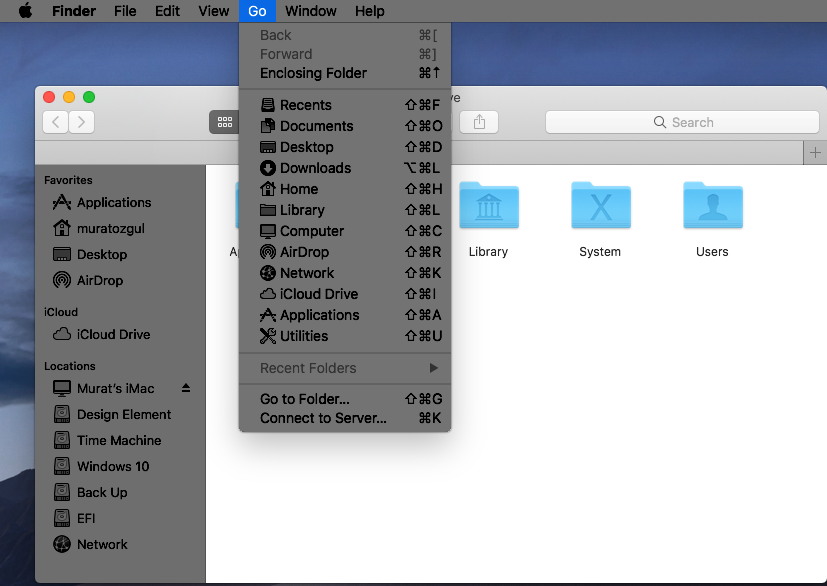Select the Users folder icon
Viewport: 827px width, 586px height.
(x=713, y=206)
